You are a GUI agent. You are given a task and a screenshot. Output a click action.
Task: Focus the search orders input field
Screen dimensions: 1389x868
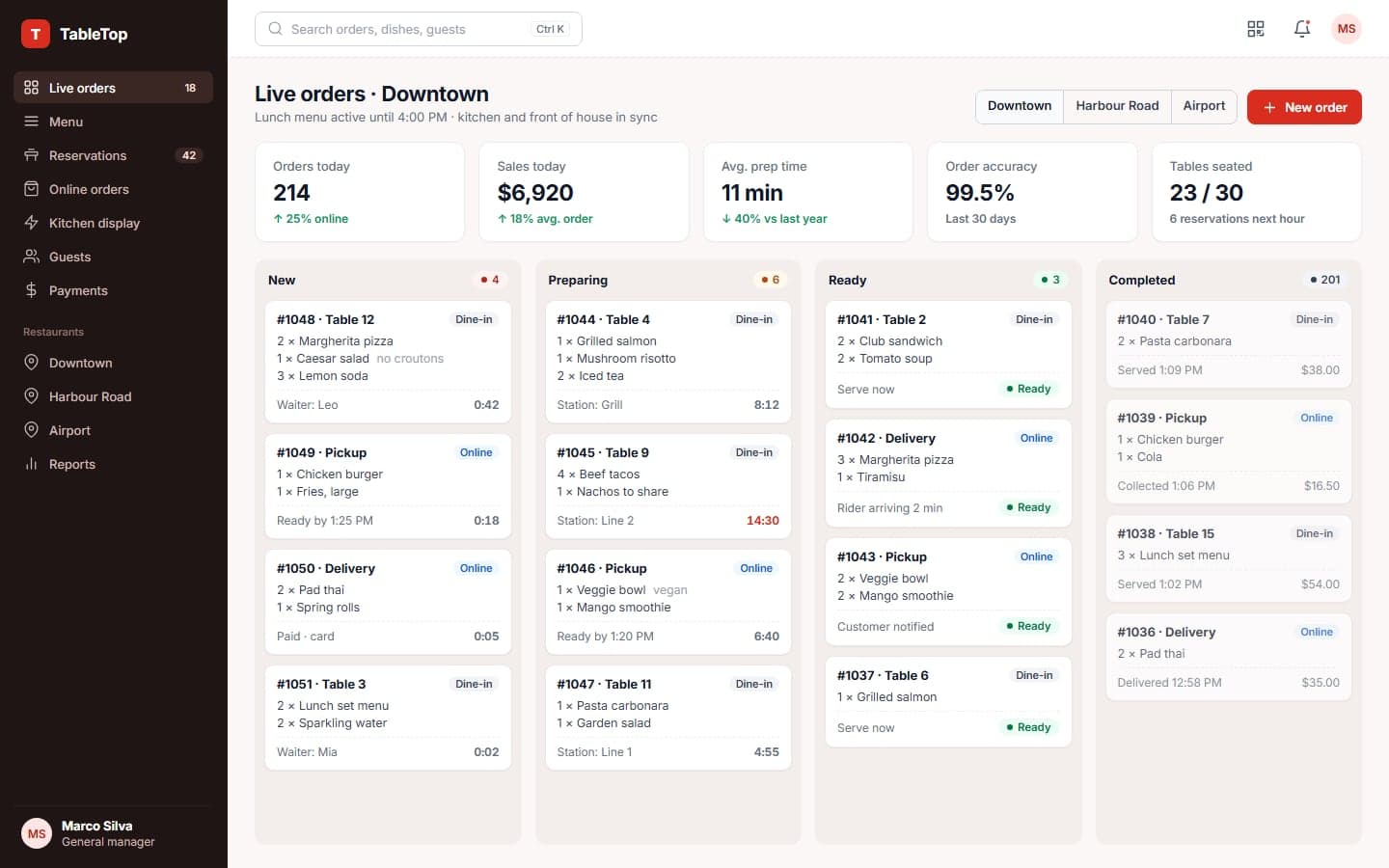coord(419,29)
